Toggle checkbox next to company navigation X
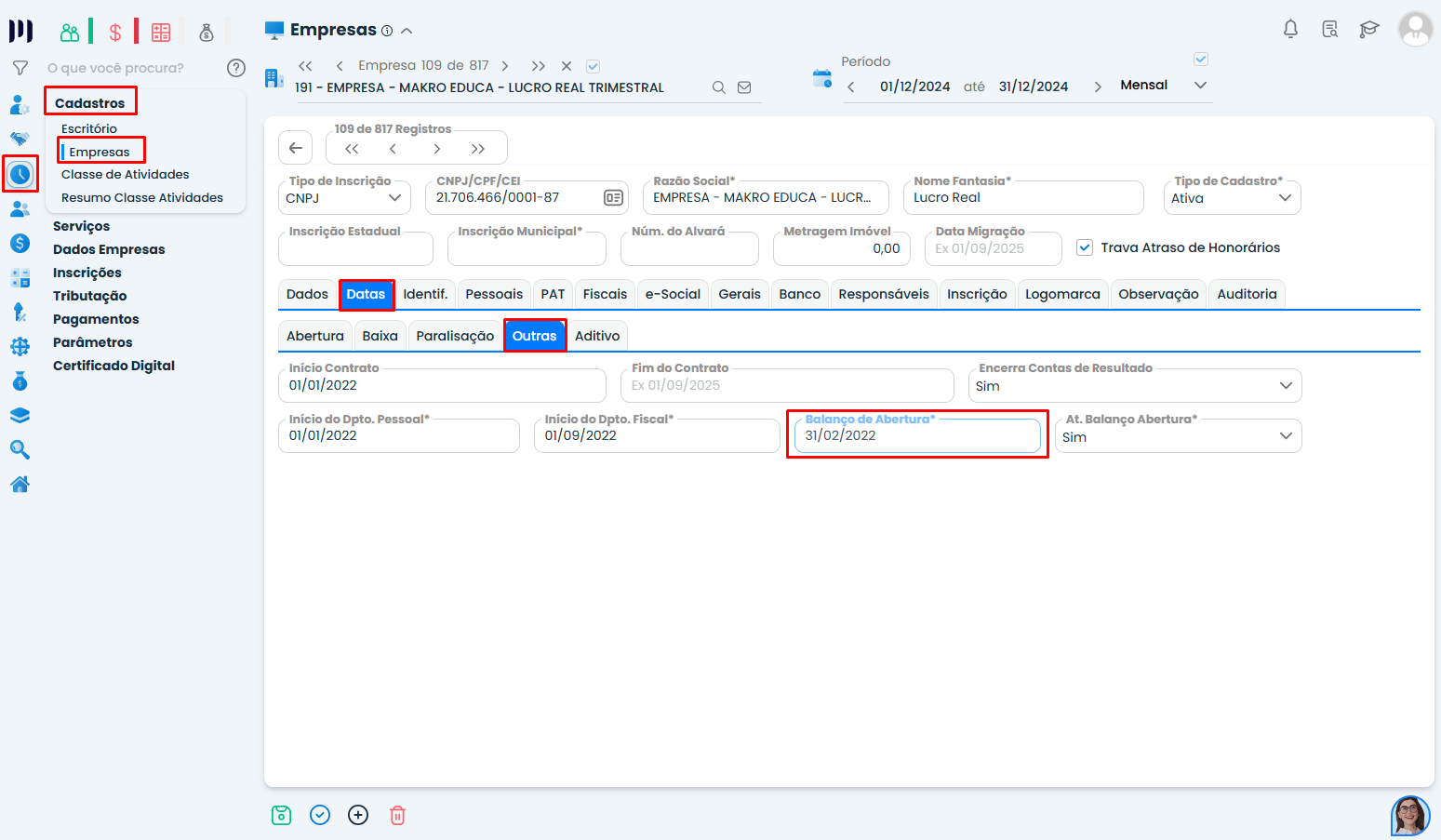The width and height of the screenshot is (1441, 840). click(x=593, y=66)
